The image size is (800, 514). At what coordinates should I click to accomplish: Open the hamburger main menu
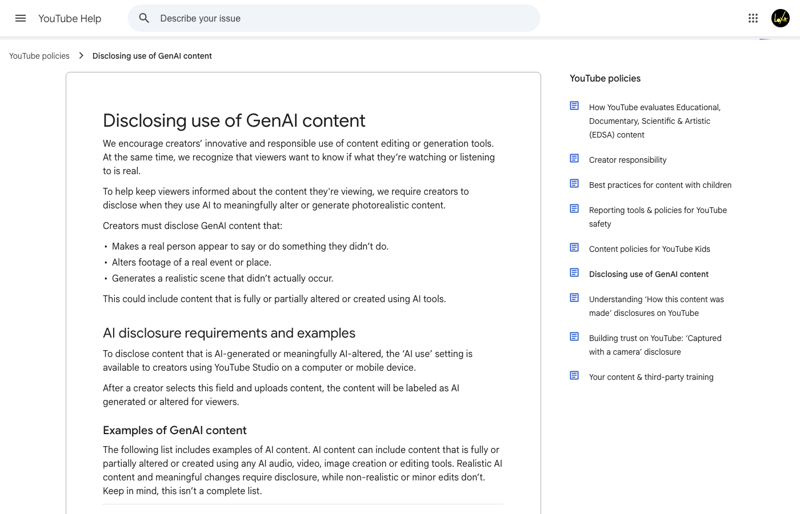pyautogui.click(x=20, y=18)
